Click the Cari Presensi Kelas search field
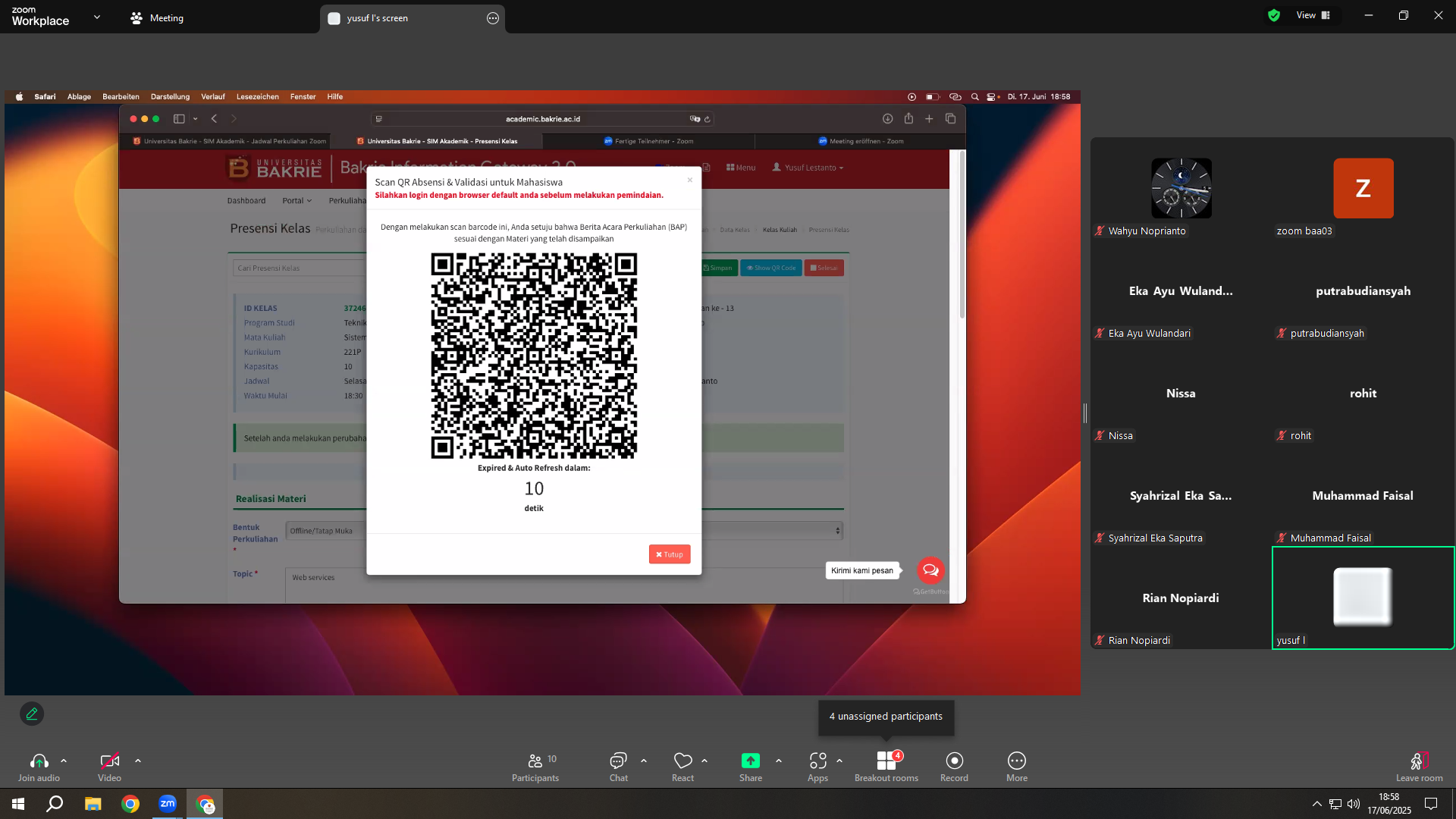 [x=300, y=268]
